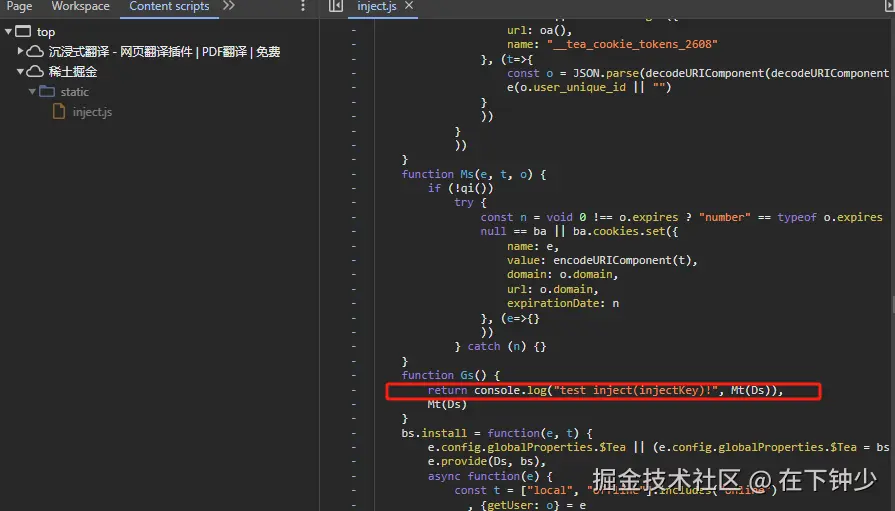Show more navigator tabs via double chevron
This screenshot has width=895, height=511.
point(229,7)
